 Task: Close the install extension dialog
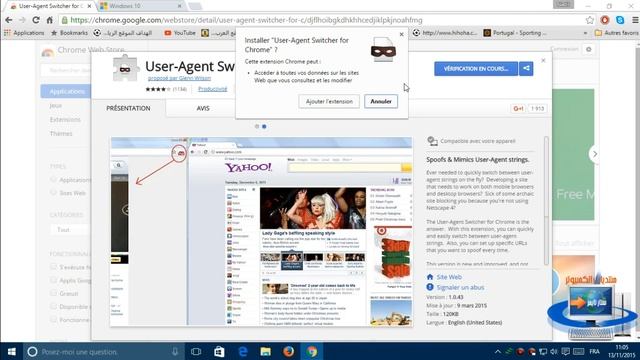(401, 35)
